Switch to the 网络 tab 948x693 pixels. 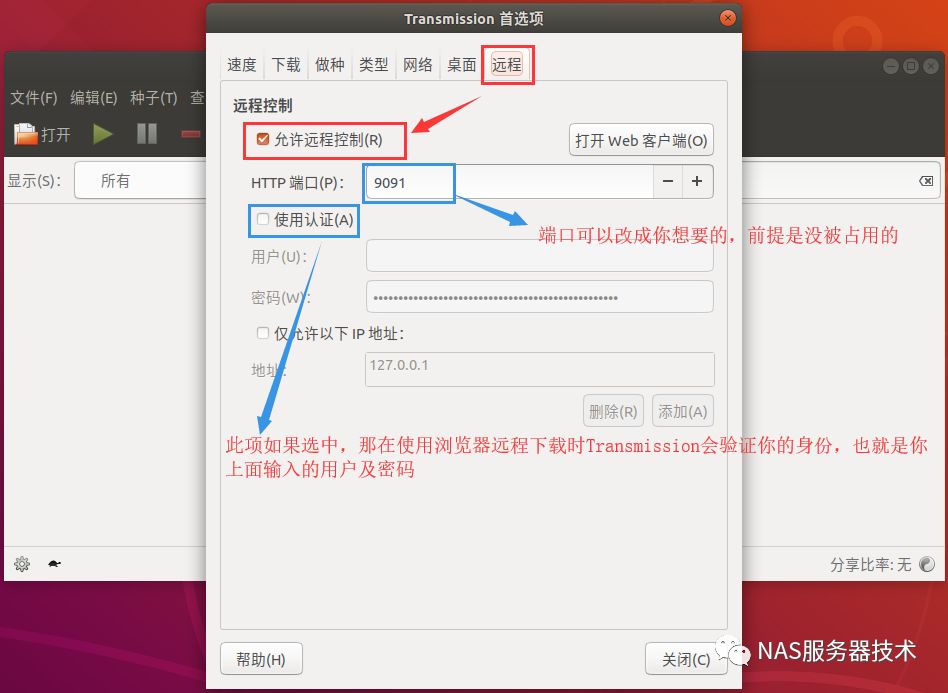tap(418, 65)
